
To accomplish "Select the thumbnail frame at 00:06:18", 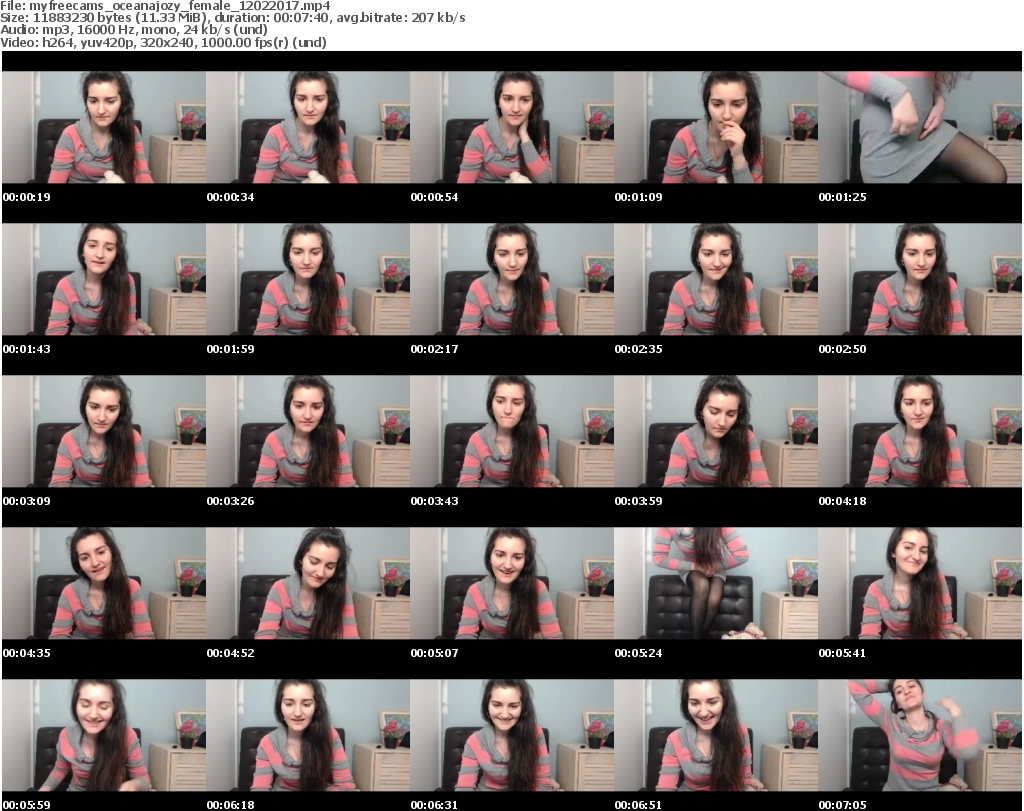I will click(308, 735).
